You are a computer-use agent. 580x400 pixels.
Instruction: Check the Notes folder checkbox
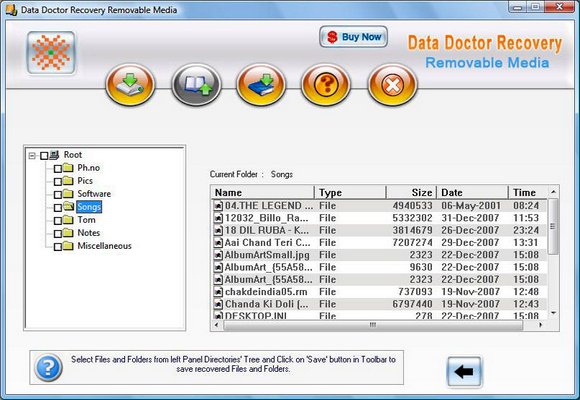pyautogui.click(x=58, y=234)
